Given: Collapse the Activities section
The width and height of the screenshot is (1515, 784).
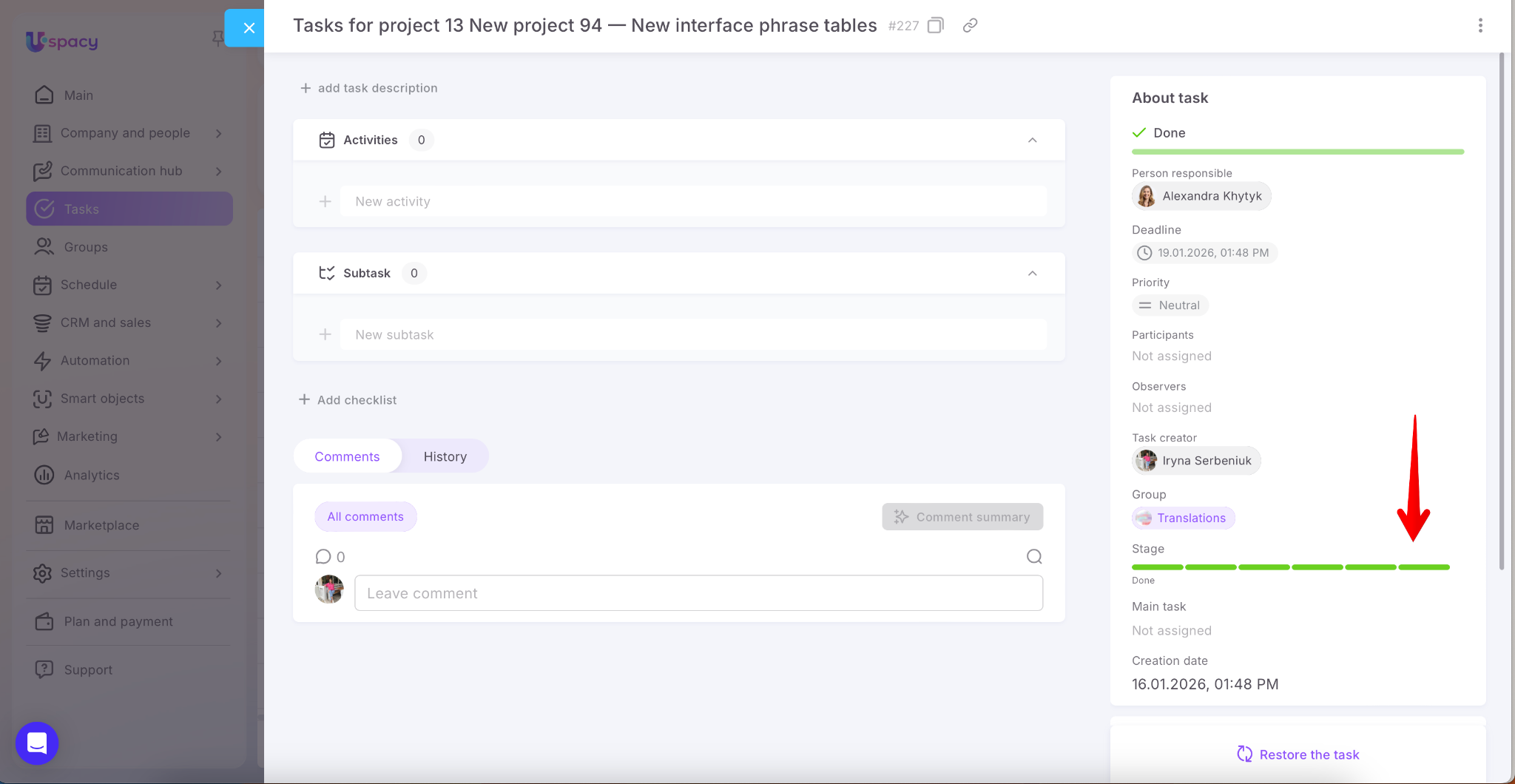Looking at the screenshot, I should click(1032, 141).
